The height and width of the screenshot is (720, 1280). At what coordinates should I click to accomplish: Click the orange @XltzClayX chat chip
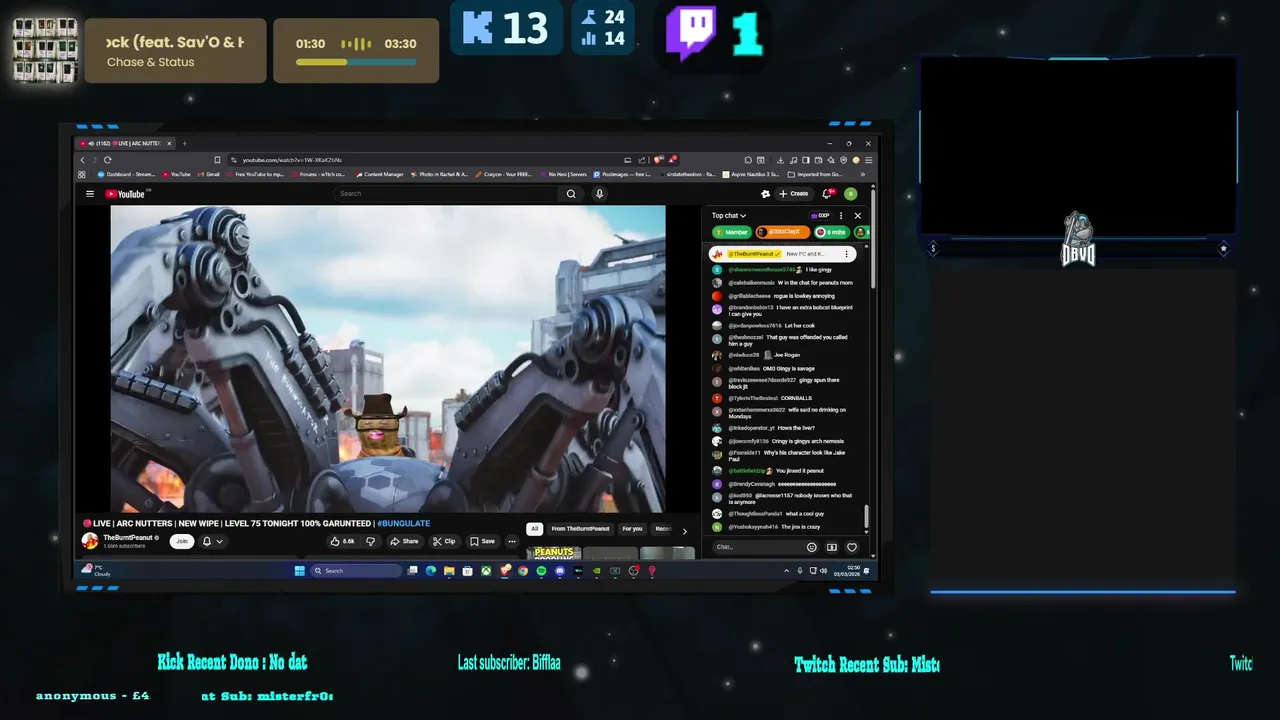783,232
